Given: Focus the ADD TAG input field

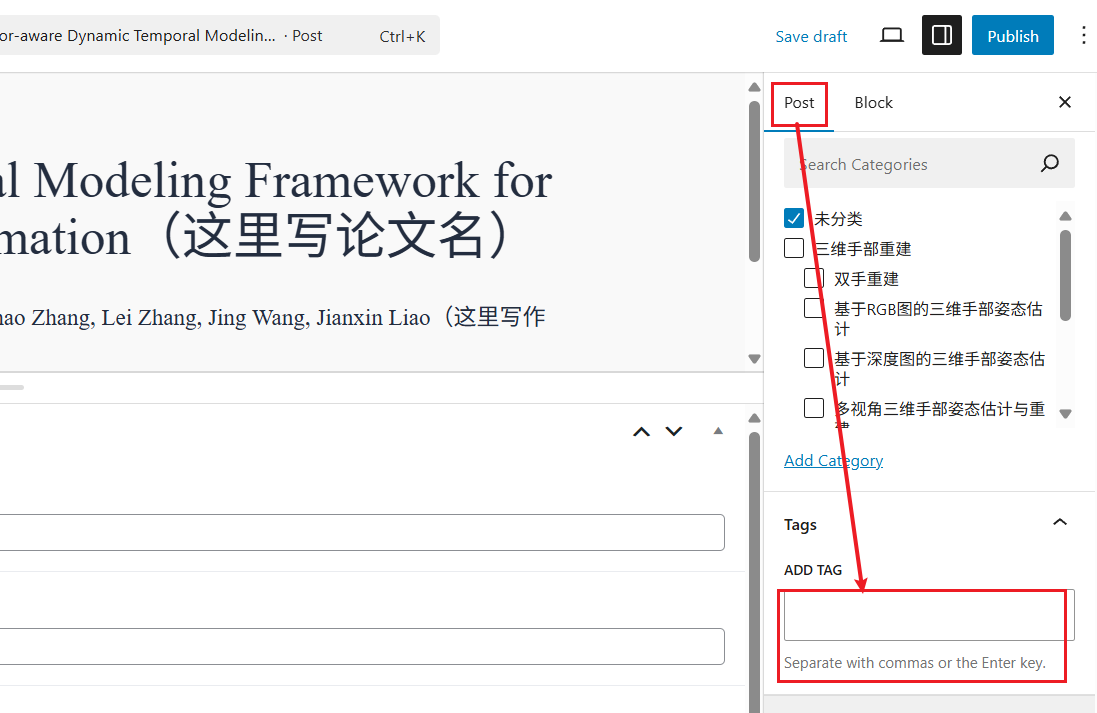Looking at the screenshot, I should [x=928, y=615].
